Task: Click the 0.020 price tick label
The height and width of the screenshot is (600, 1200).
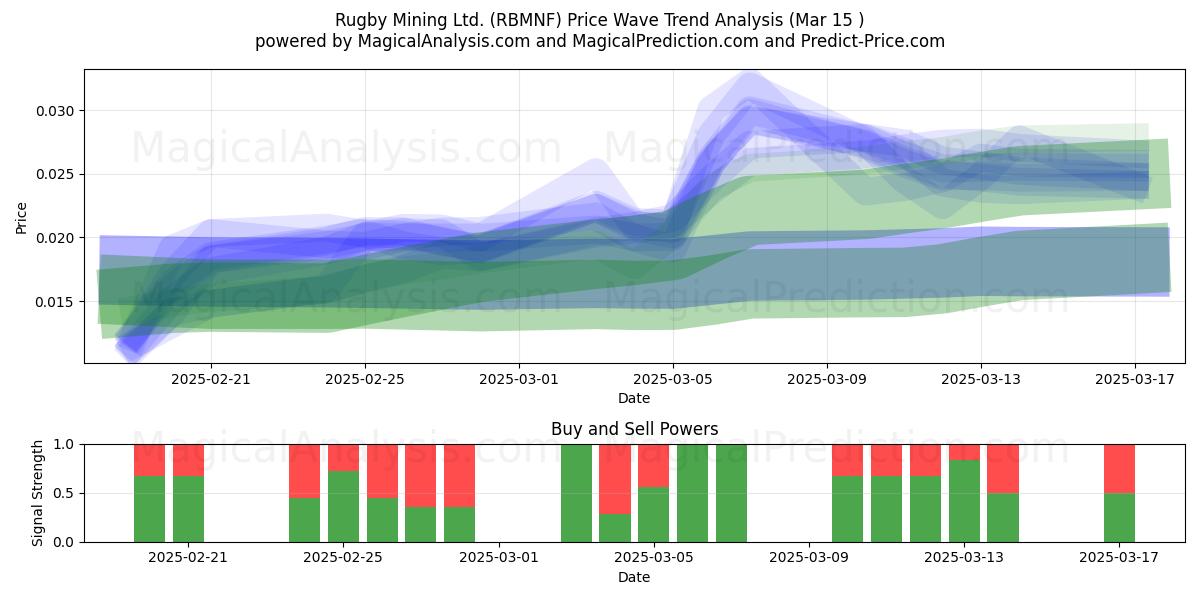Action: [x=55, y=238]
